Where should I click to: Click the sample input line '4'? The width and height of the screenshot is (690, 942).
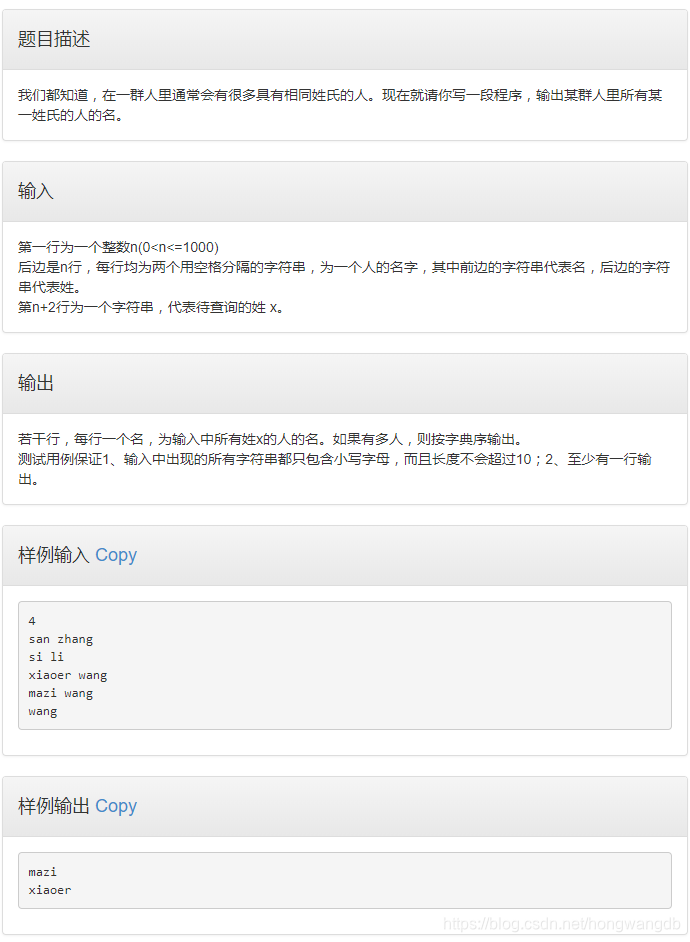pyautogui.click(x=32, y=621)
